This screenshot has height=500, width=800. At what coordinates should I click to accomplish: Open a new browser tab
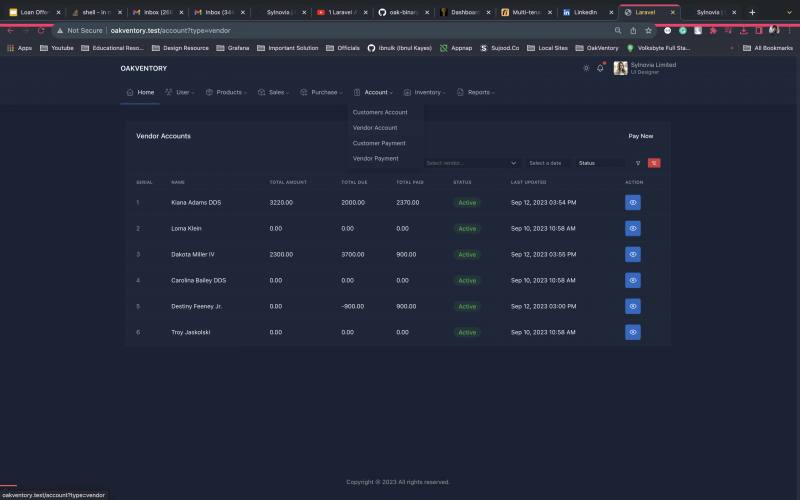(752, 12)
